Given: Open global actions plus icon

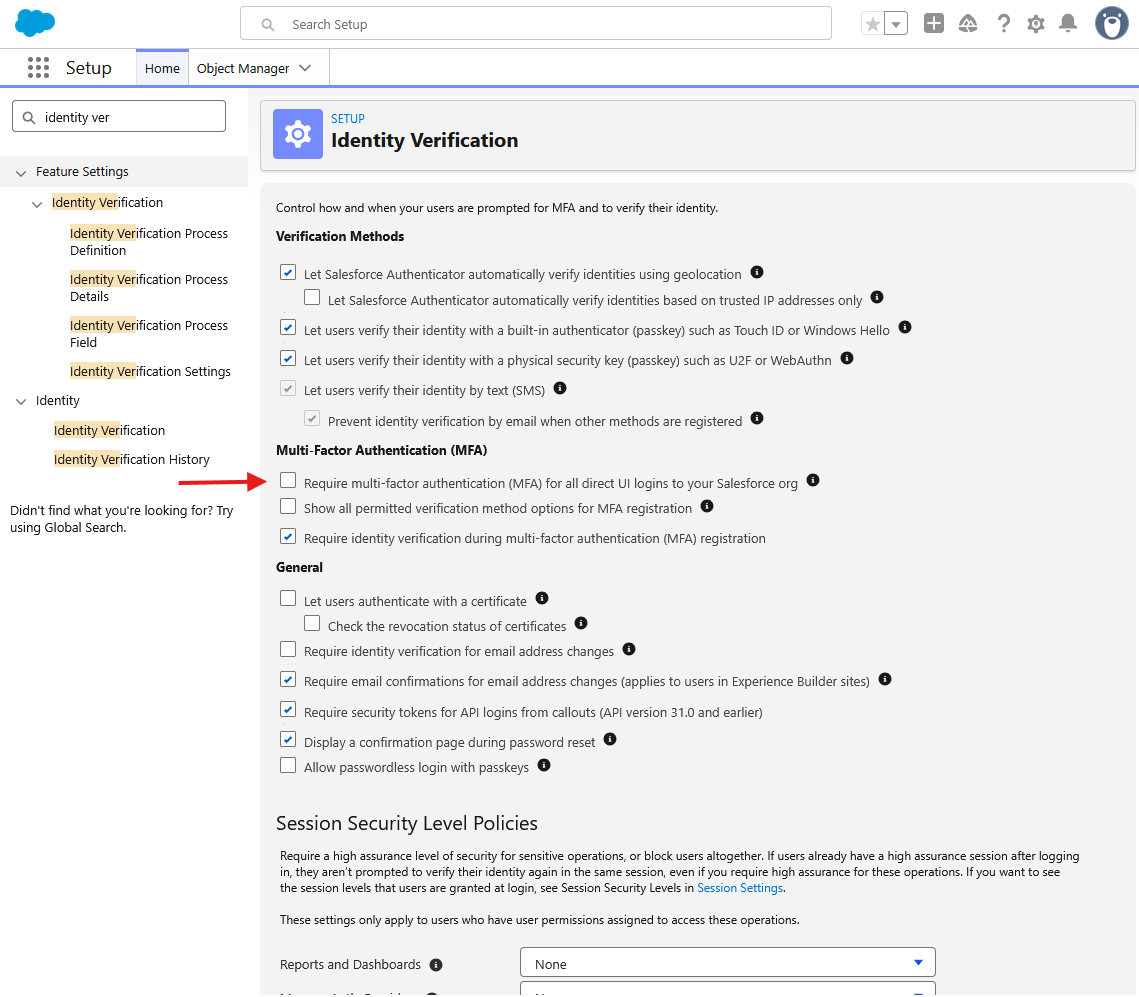Looking at the screenshot, I should coord(933,23).
